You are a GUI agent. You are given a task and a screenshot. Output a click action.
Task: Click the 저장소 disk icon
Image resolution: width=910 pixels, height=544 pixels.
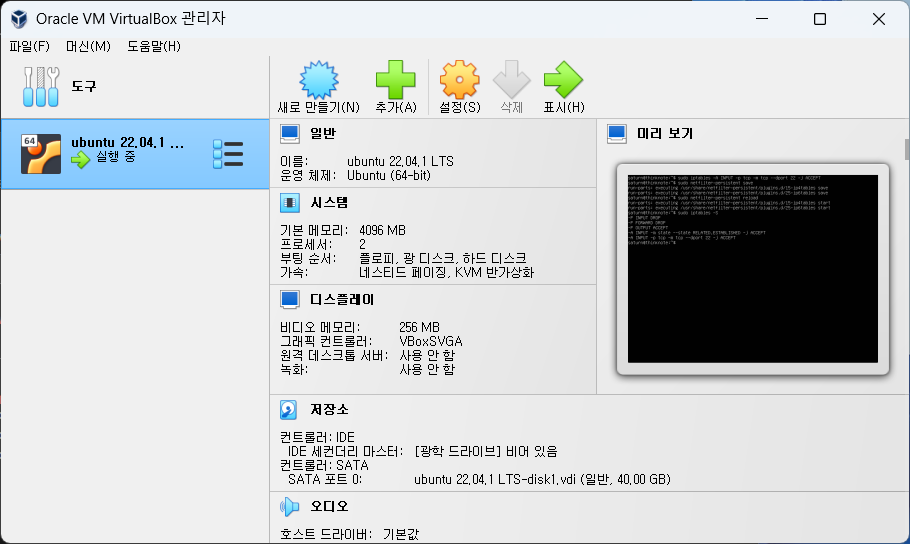tap(288, 410)
